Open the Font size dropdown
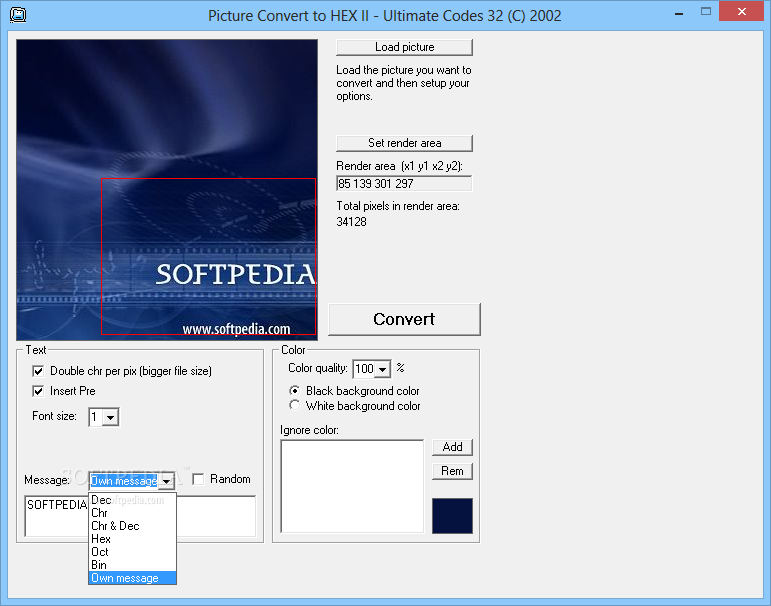The width and height of the screenshot is (771, 606). 111,417
